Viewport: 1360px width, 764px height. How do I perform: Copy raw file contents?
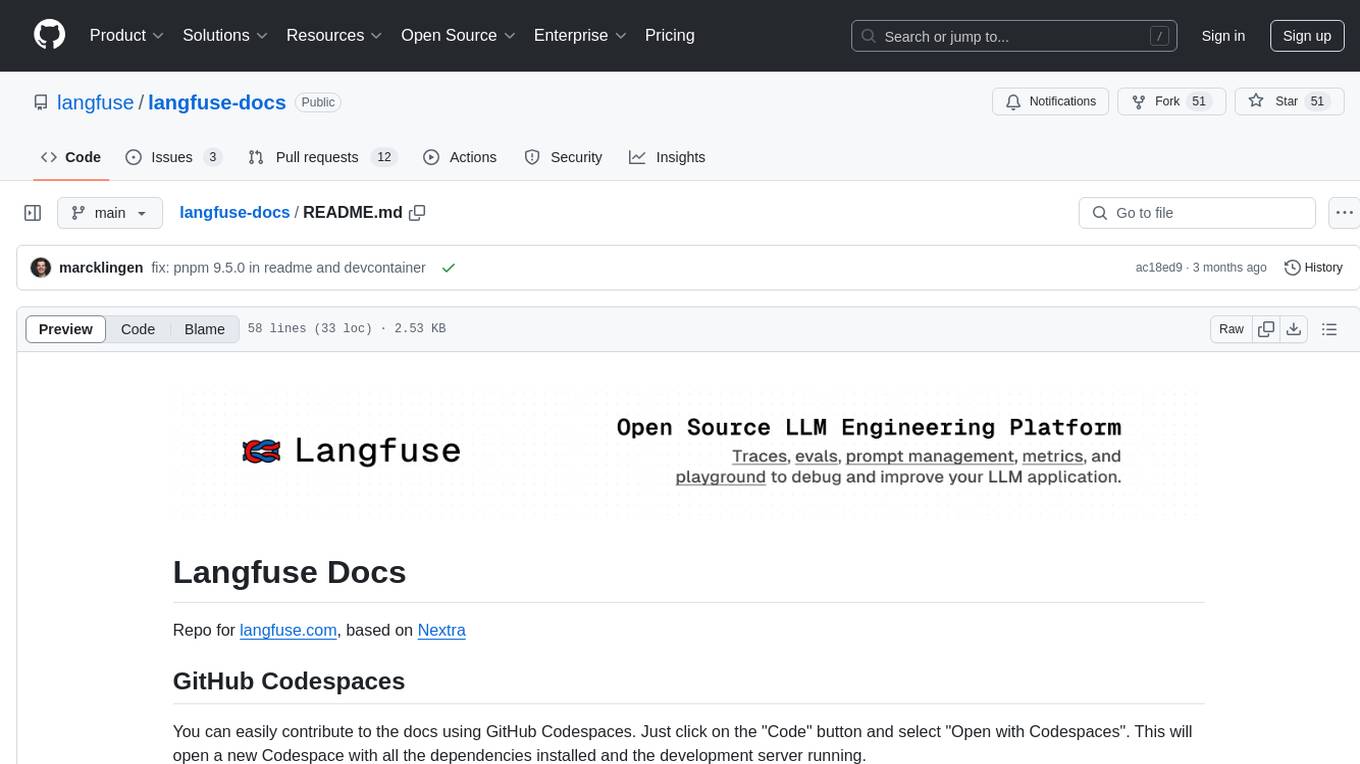1266,329
